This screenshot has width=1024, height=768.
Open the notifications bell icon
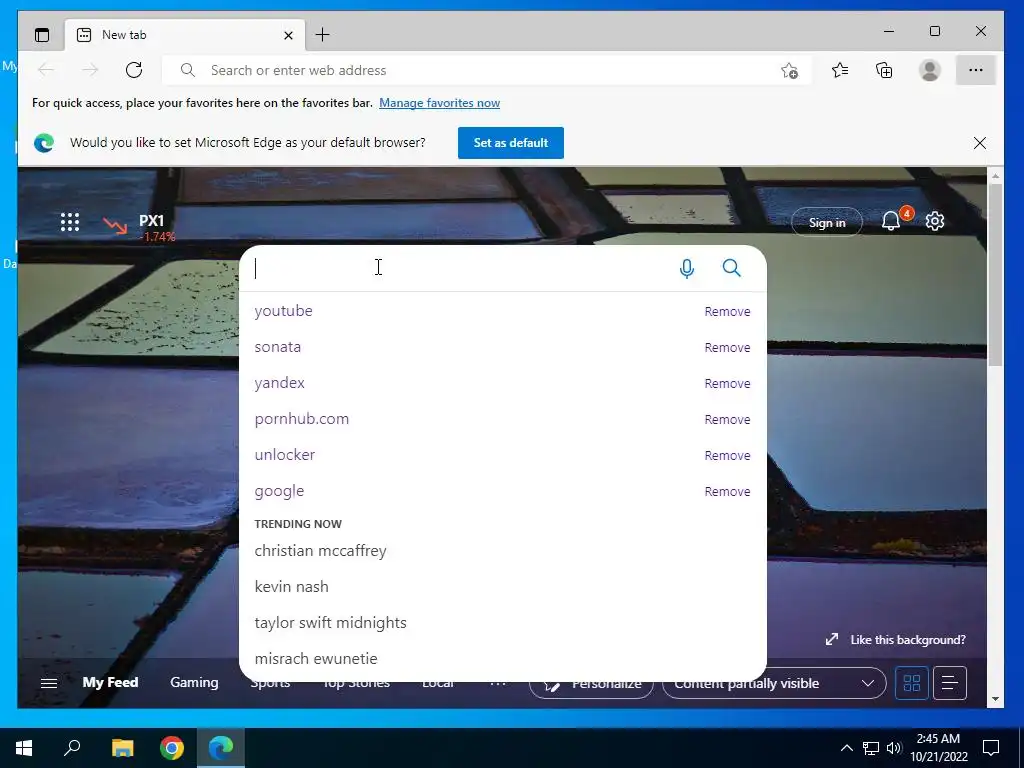click(x=892, y=221)
